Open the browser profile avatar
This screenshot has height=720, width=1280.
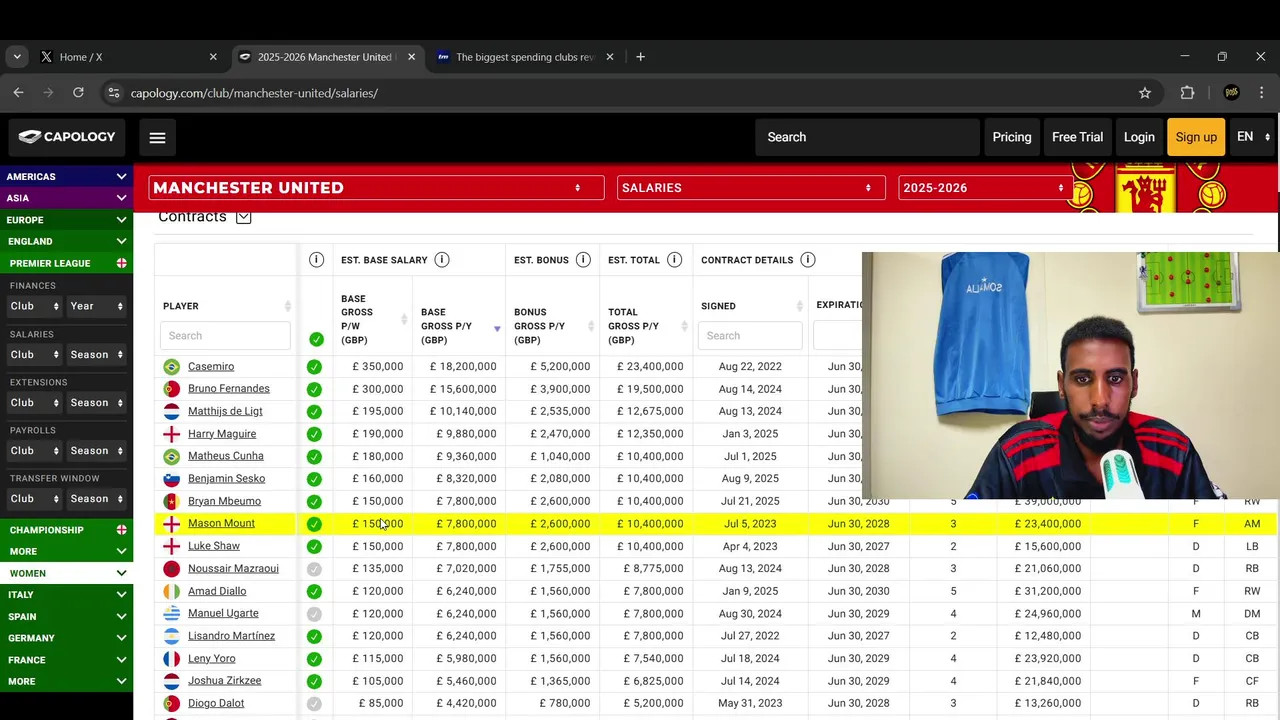tap(1232, 93)
